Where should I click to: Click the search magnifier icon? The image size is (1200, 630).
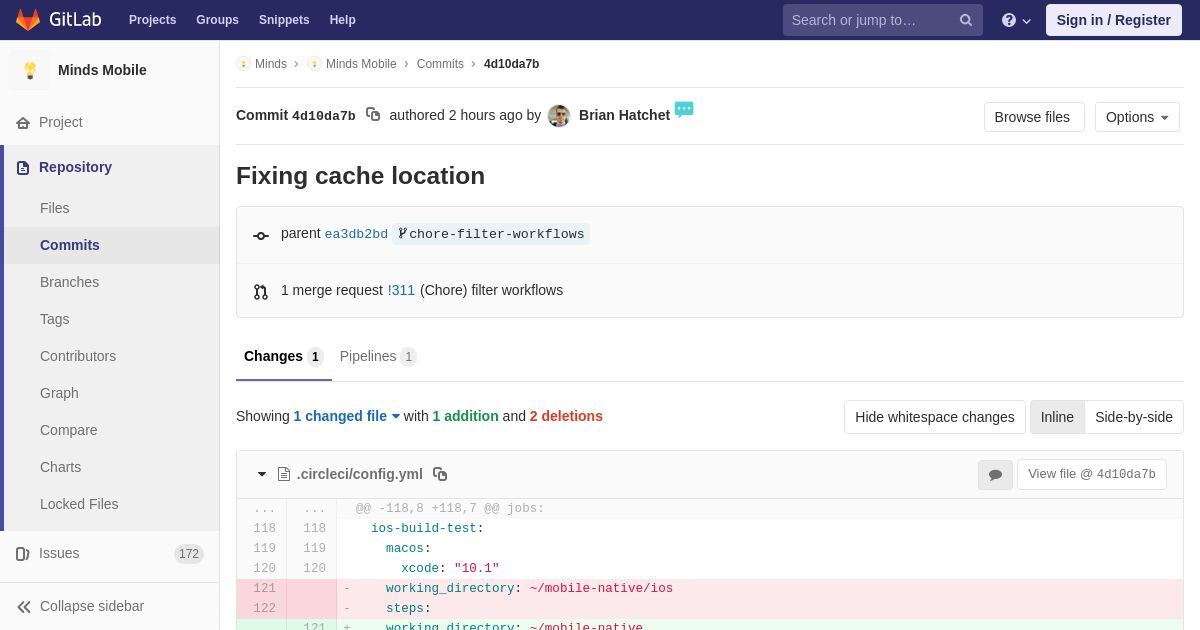pos(965,20)
